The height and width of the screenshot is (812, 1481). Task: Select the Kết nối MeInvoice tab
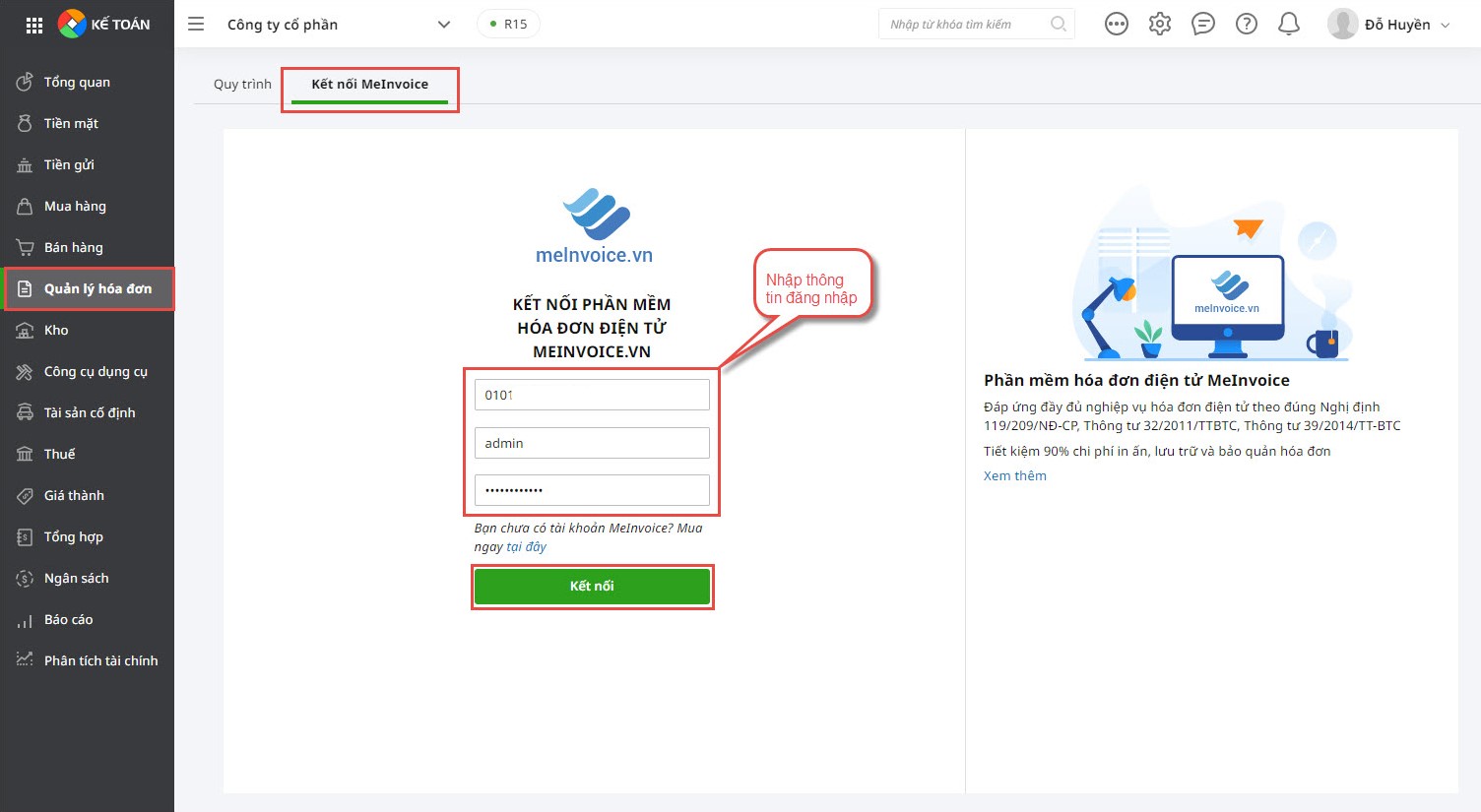click(370, 84)
